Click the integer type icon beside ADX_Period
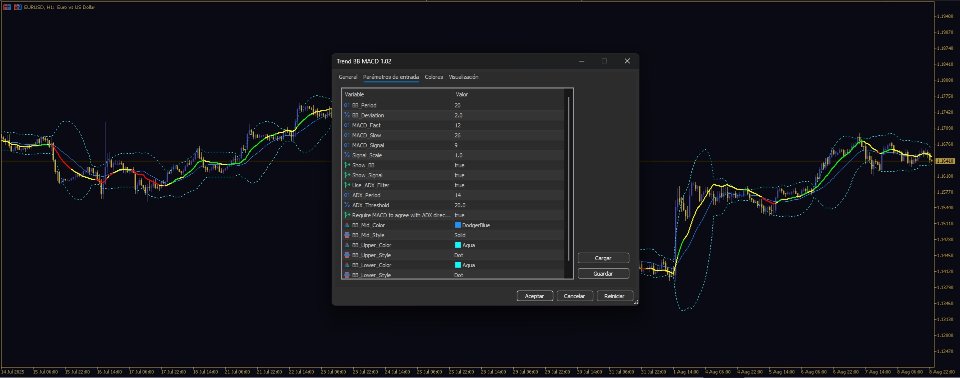The width and height of the screenshot is (960, 378). coord(347,195)
